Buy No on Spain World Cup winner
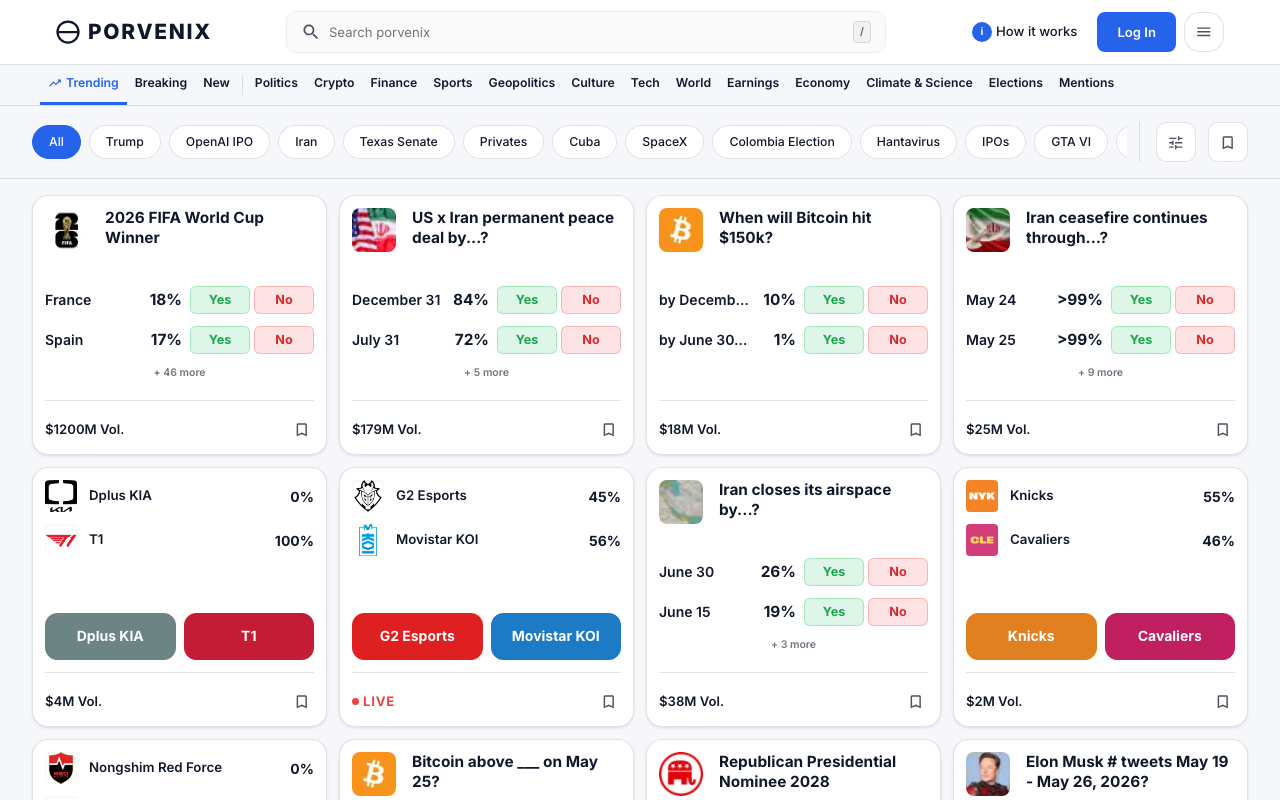 coord(284,340)
